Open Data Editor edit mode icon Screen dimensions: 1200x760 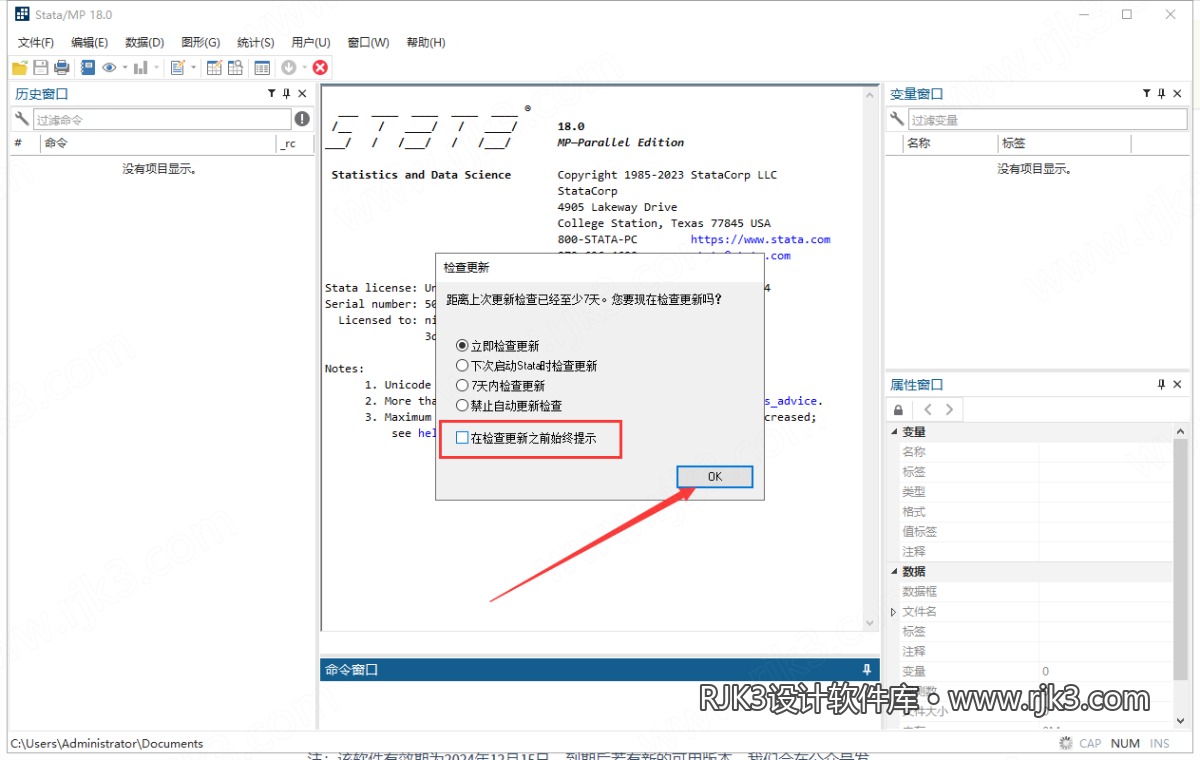coord(214,68)
